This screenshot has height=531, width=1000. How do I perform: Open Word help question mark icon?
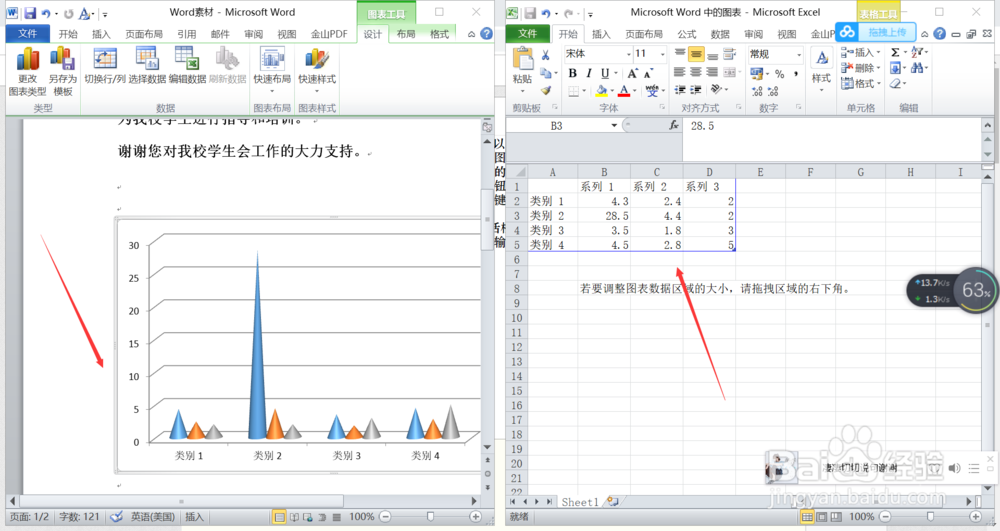click(487, 34)
